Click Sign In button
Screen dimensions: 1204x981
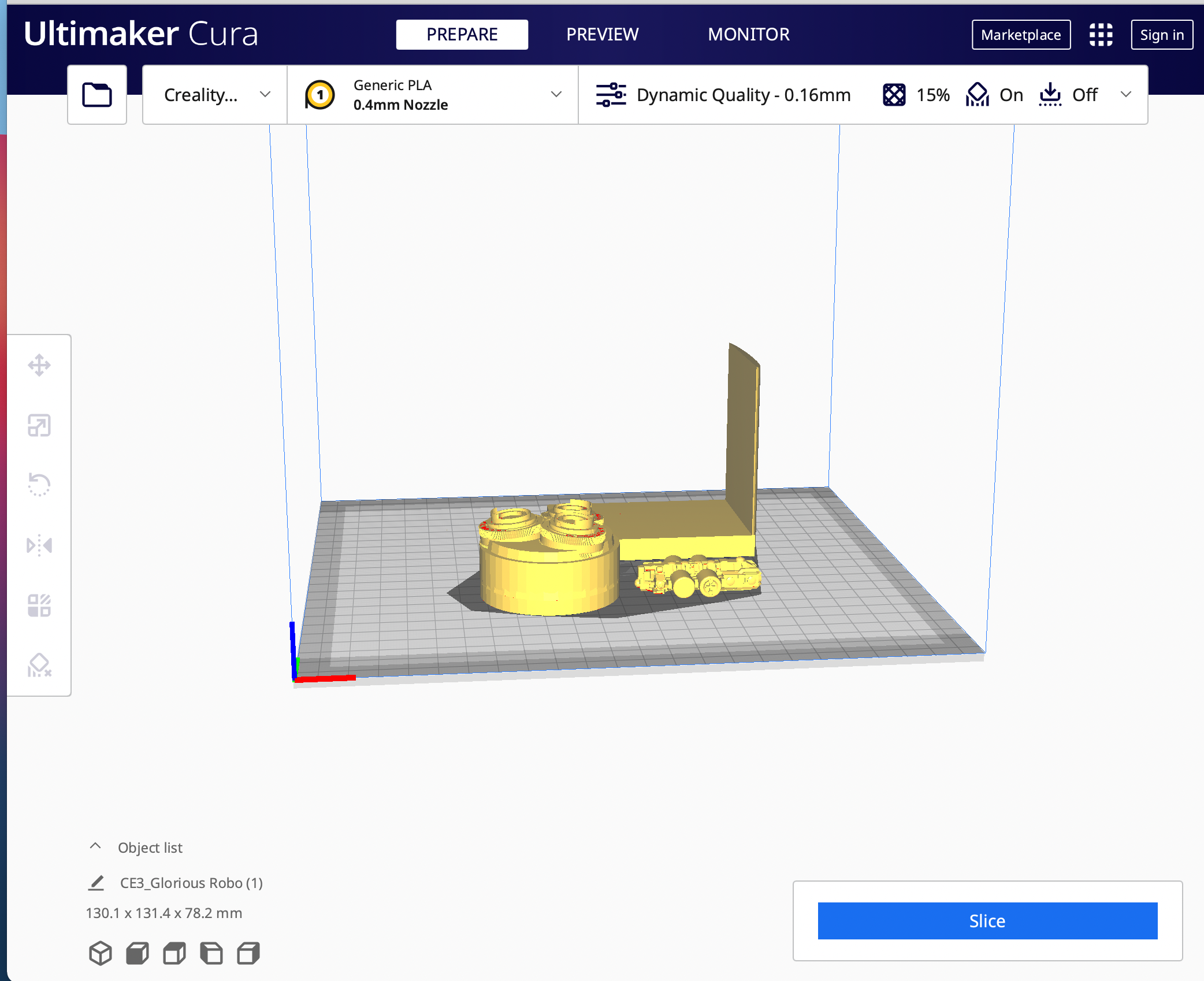coord(1163,33)
